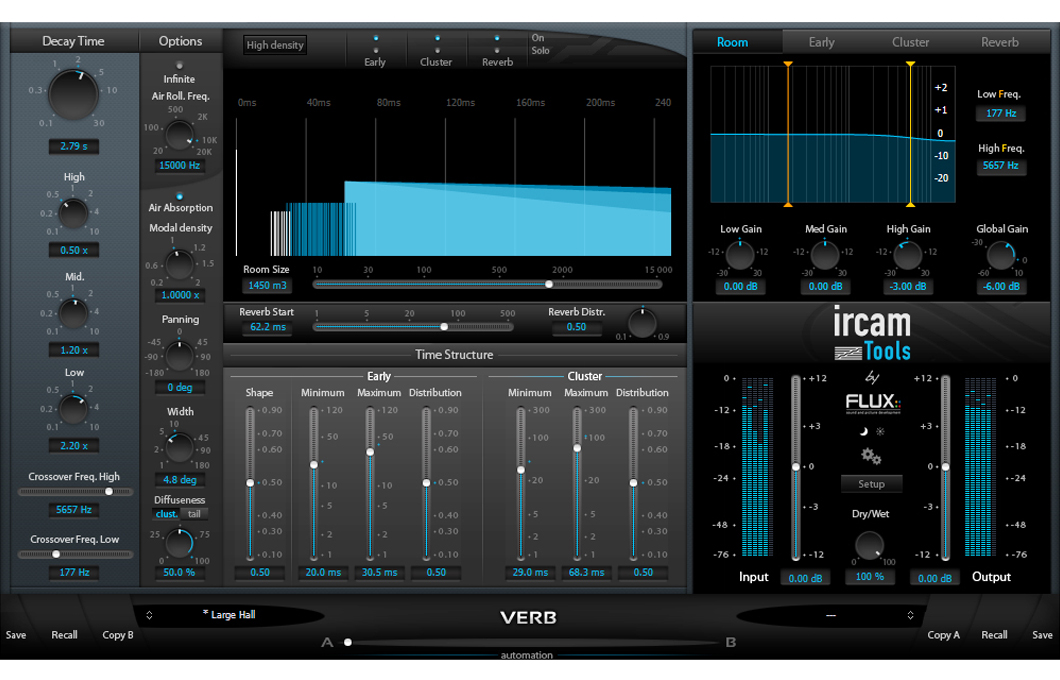Image resolution: width=1060 pixels, height=680 pixels.
Task: Switch to the night mode moon icon
Action: coord(862,431)
